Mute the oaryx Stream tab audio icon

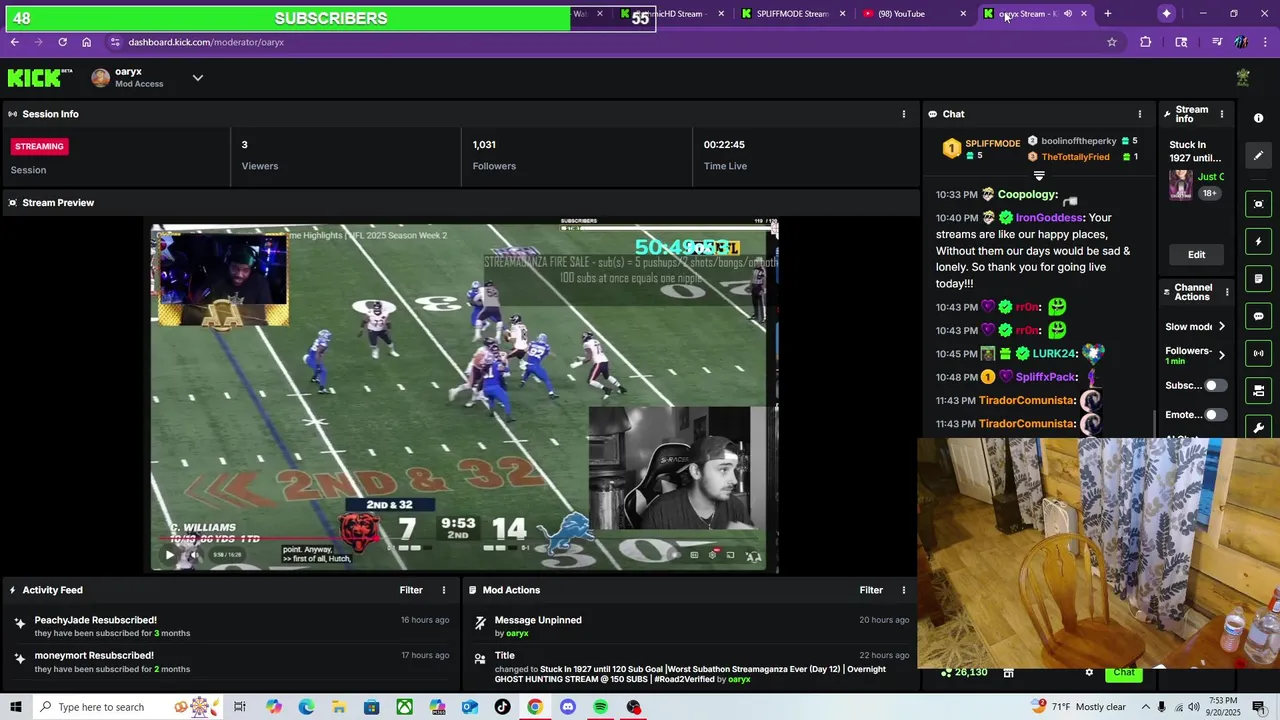[1067, 14]
